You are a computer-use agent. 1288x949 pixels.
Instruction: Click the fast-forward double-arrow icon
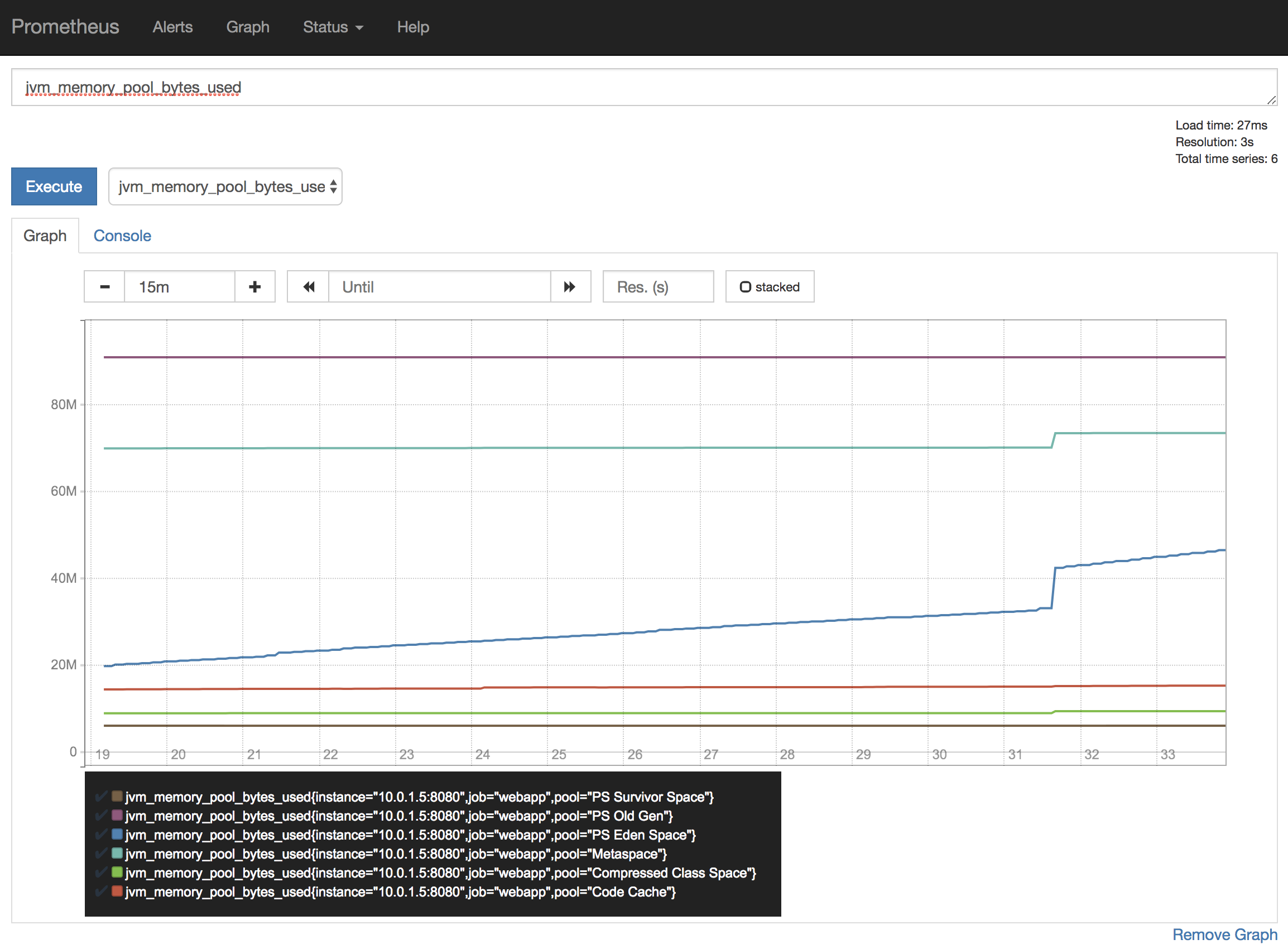click(x=570, y=286)
